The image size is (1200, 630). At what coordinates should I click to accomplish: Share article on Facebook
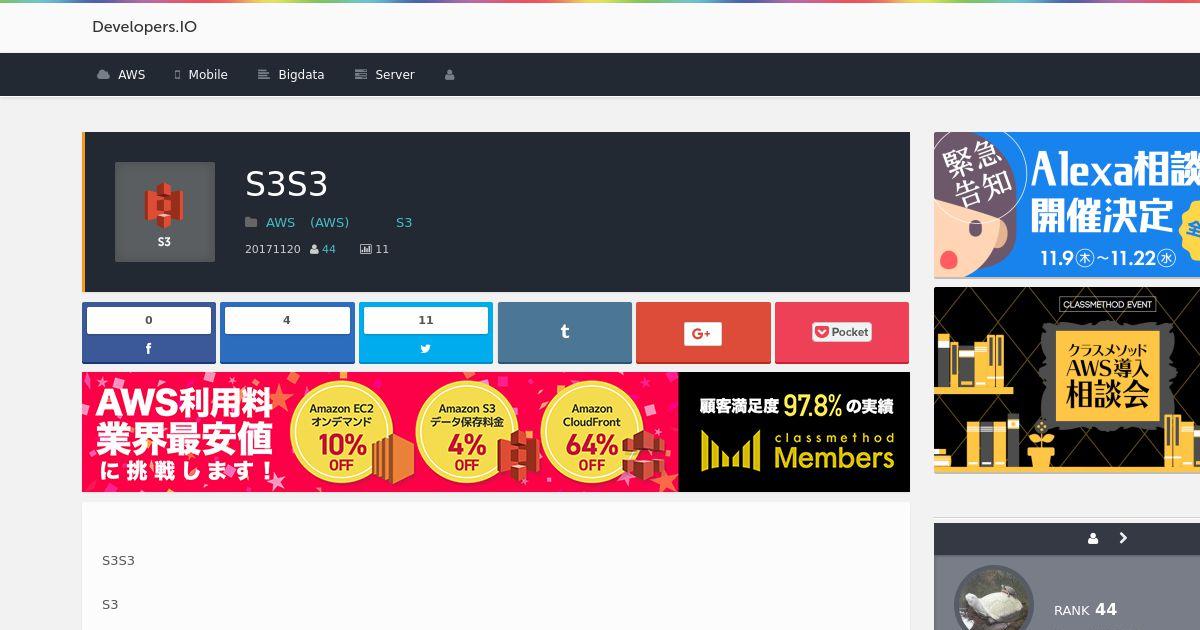[x=149, y=333]
